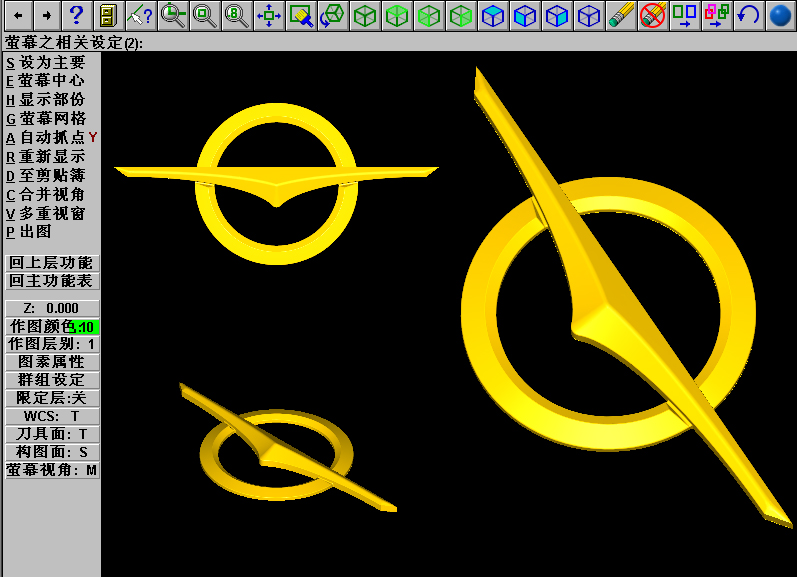
Task: Select the Analyze tool (cursor with question mark)
Action: point(141,15)
